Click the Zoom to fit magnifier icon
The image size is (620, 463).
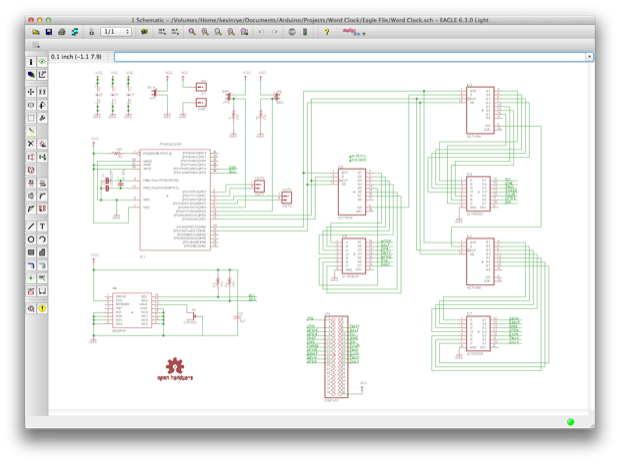[x=192, y=32]
